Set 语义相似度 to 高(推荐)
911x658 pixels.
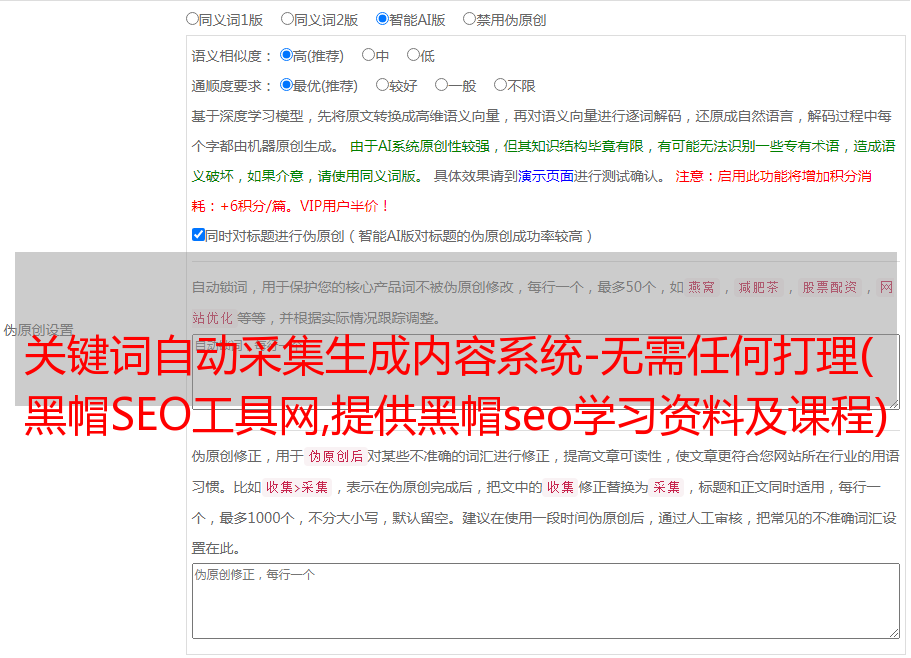[x=286, y=56]
